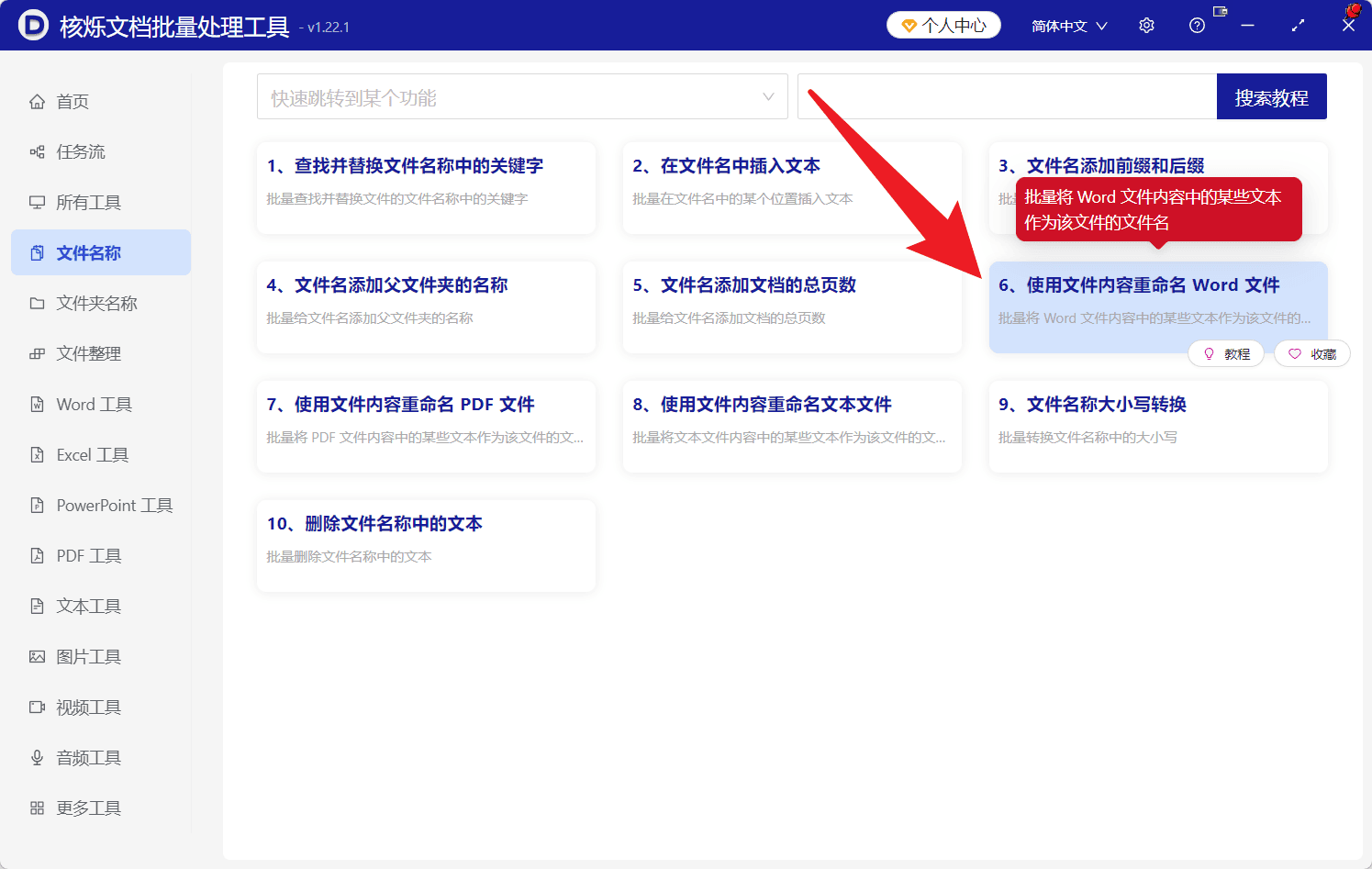Click the folder icon beside 文件夹名称
This screenshot has height=869, width=1372.
pos(37,303)
